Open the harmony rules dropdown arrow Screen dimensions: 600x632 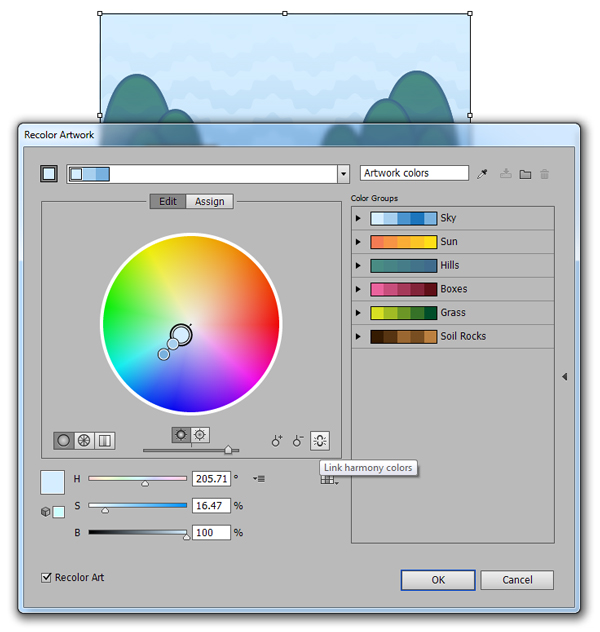click(343, 174)
